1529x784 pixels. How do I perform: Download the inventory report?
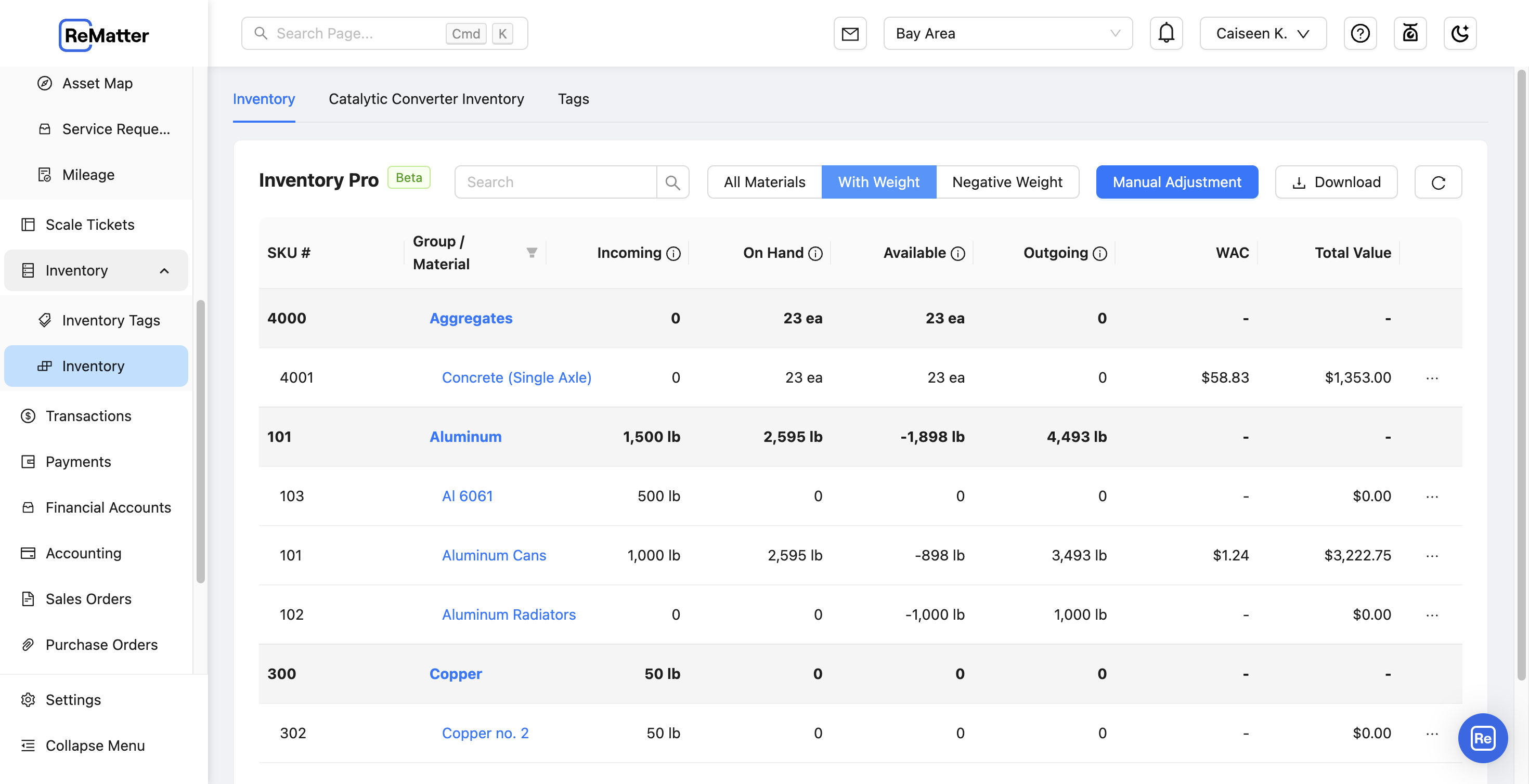point(1336,182)
